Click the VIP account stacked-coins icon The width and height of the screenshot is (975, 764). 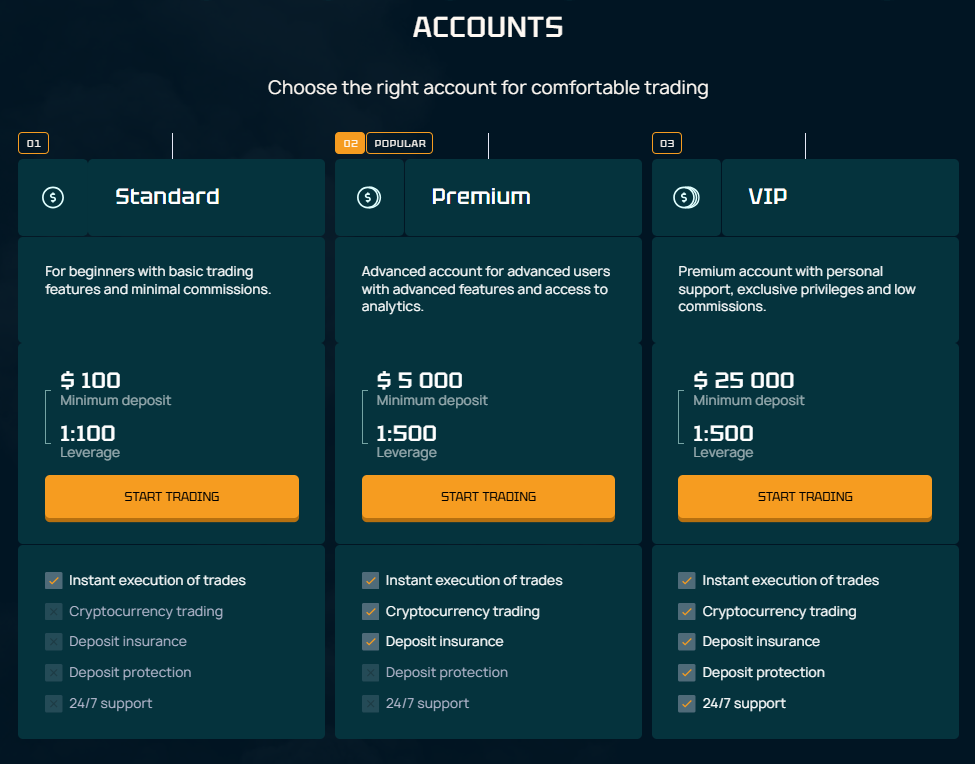tap(686, 198)
